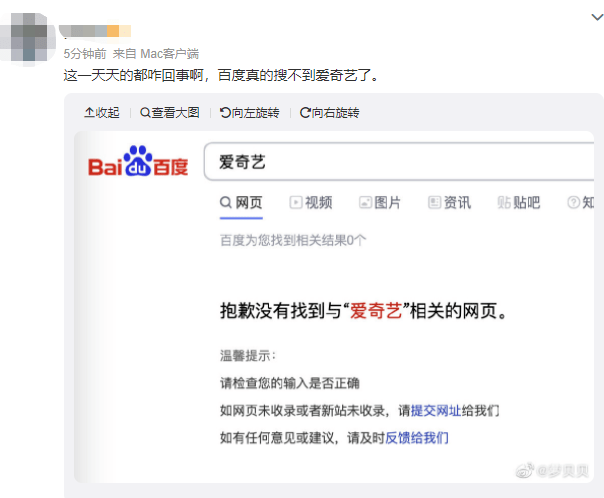The height and width of the screenshot is (498, 604).
Task: Click the blurred username
Action: coord(95,31)
